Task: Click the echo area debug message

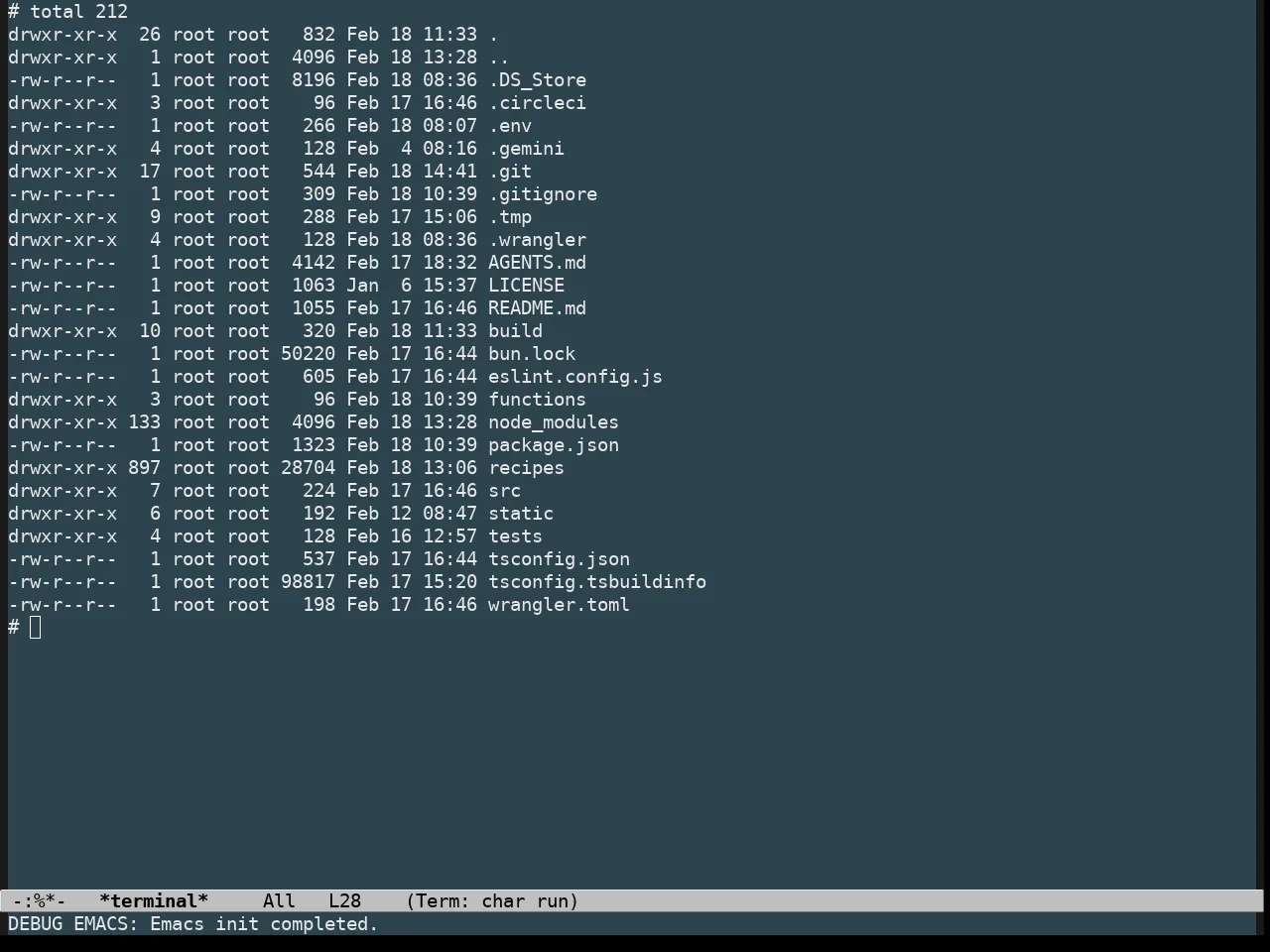Action: click(193, 923)
